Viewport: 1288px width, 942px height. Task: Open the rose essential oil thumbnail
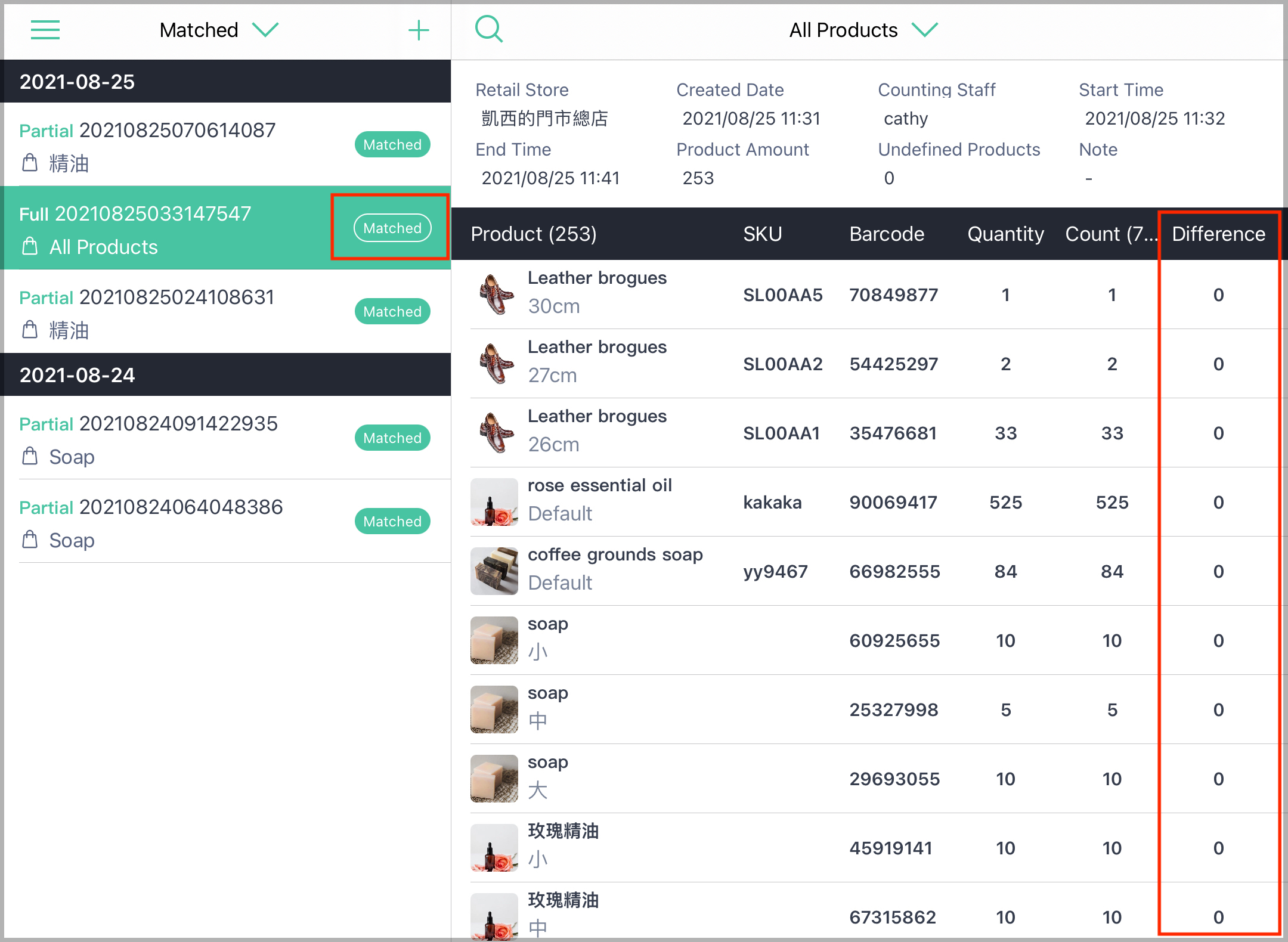pos(494,502)
